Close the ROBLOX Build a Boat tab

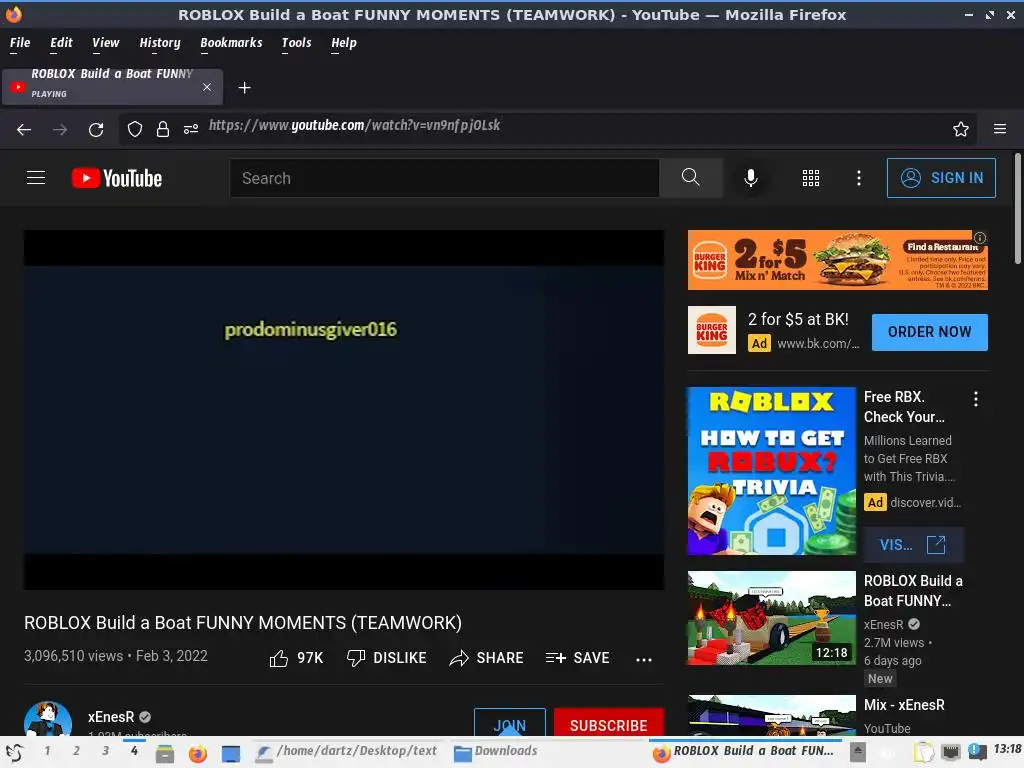[207, 87]
